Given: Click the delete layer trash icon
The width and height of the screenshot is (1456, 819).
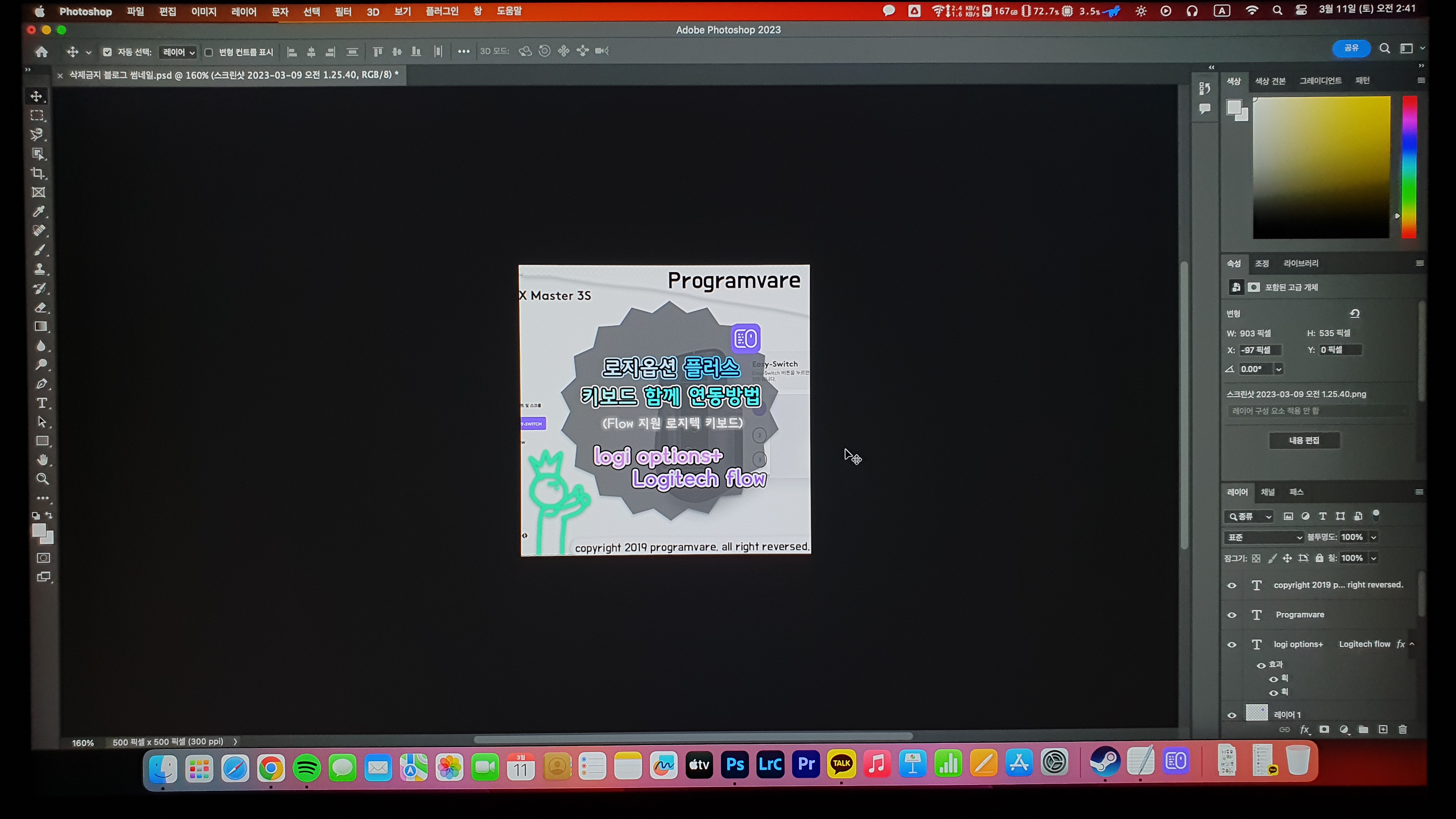Looking at the screenshot, I should click(1402, 730).
